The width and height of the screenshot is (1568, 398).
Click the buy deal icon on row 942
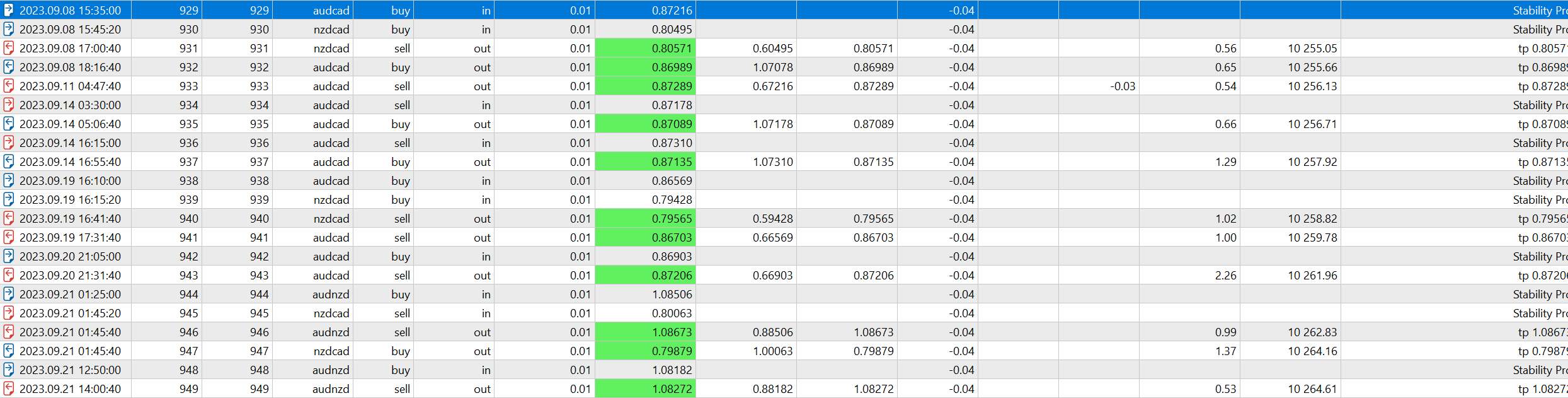(x=9, y=256)
